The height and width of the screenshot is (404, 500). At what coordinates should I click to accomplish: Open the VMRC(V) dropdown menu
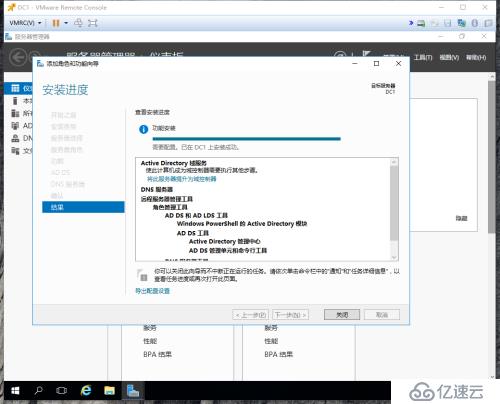point(25,23)
